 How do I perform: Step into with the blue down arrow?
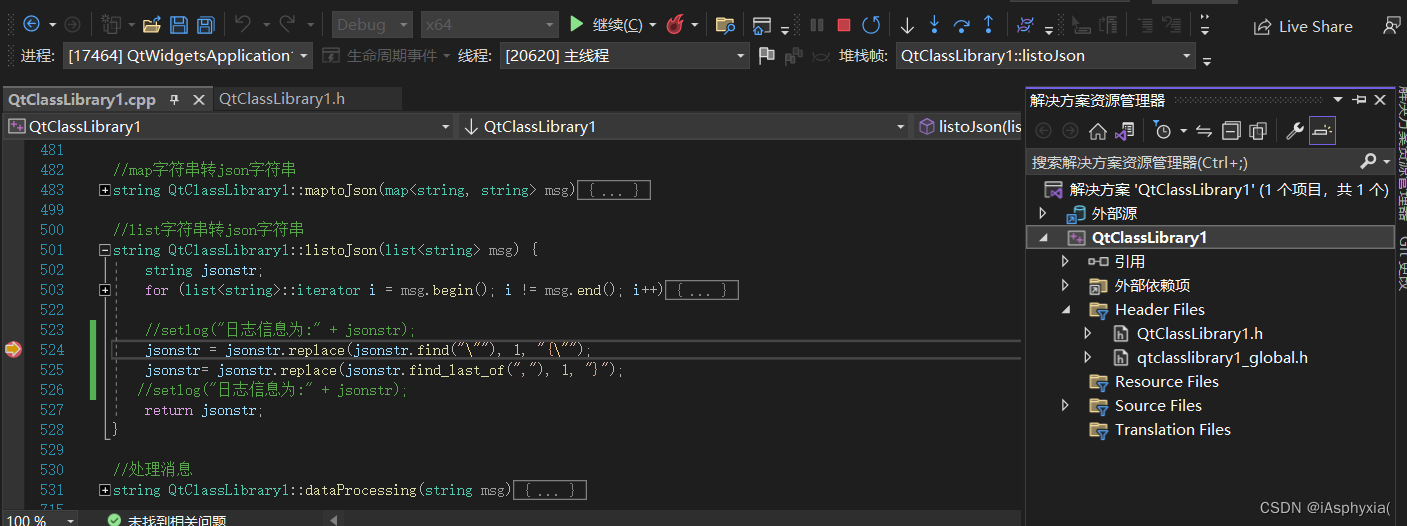pos(934,25)
